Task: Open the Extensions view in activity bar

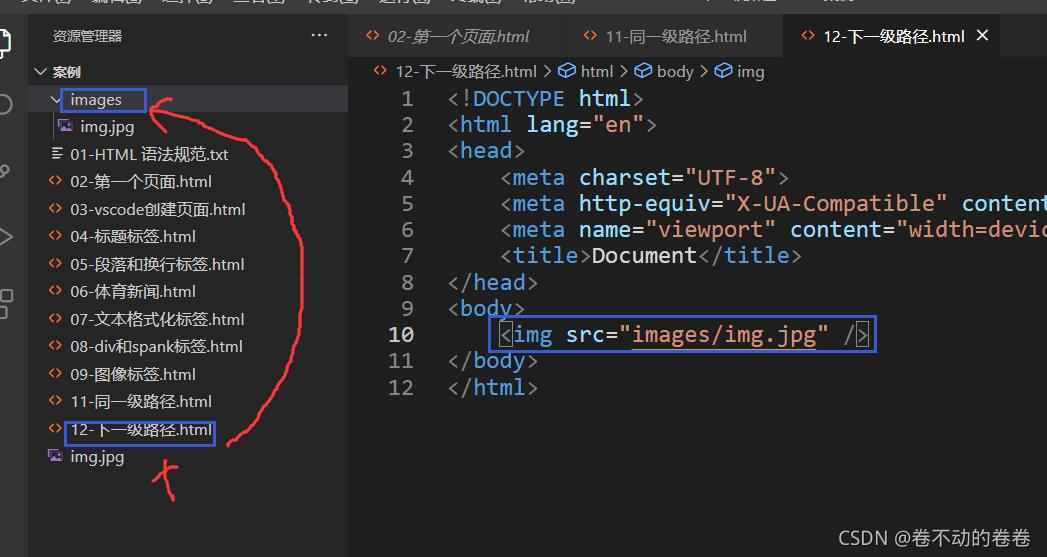Action: 5,304
